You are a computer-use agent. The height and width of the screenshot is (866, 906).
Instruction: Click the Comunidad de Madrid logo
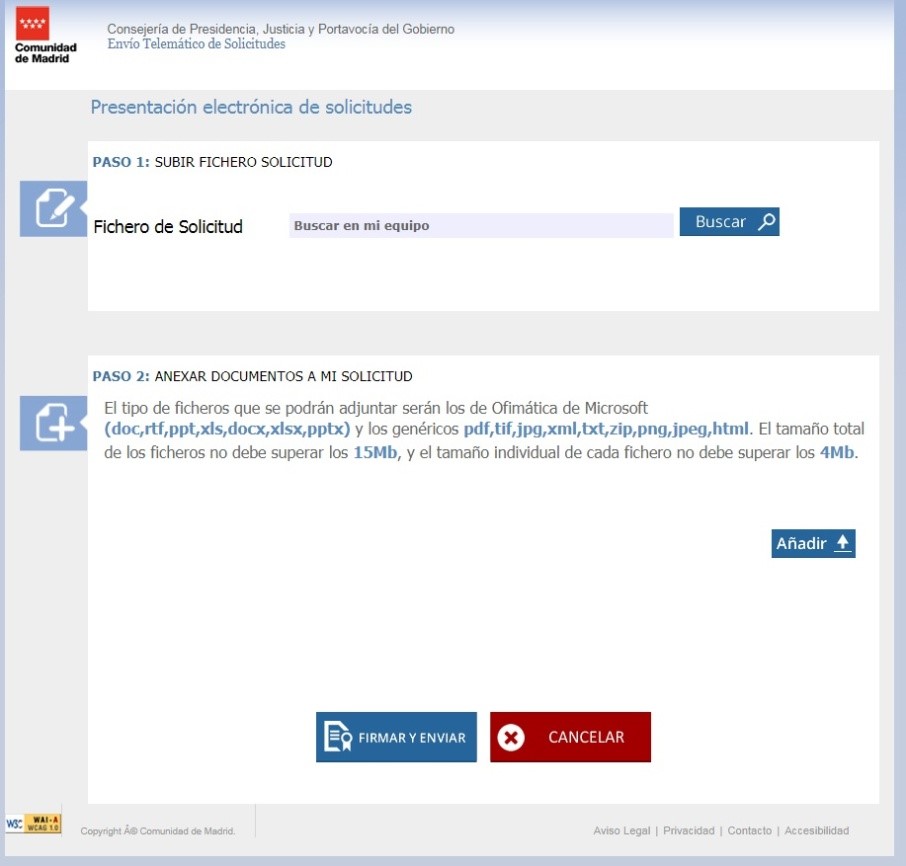(x=45, y=35)
